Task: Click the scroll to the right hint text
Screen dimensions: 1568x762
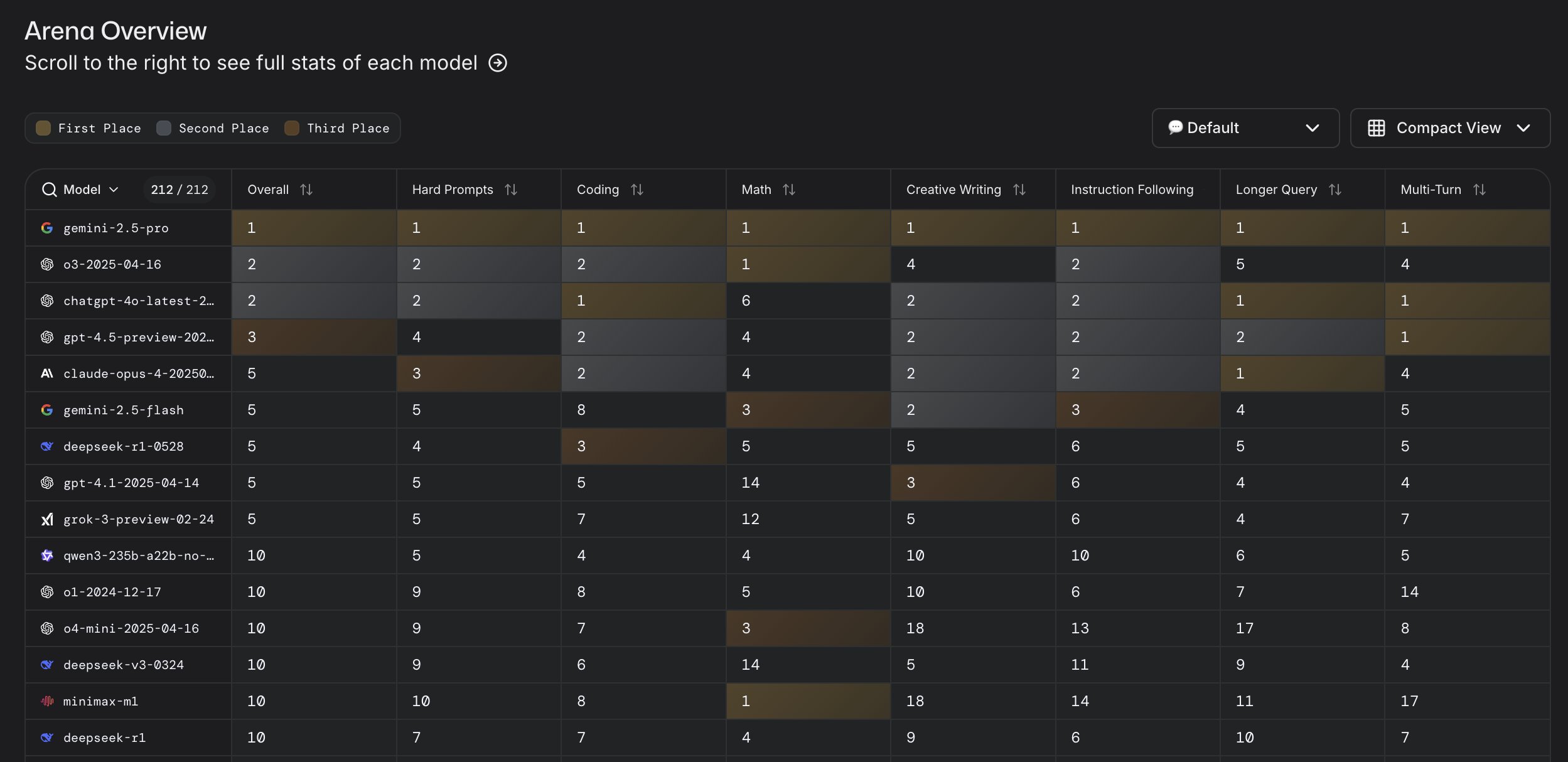Action: (x=251, y=63)
